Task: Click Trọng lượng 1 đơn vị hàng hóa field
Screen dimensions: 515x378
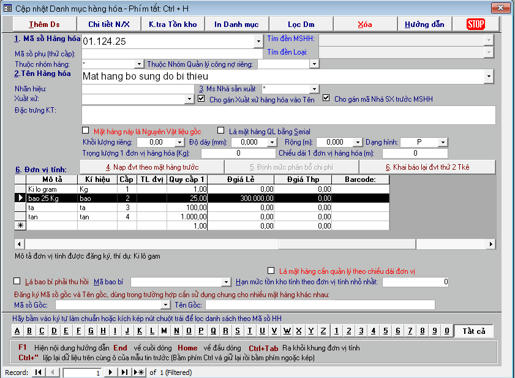Action: click(x=238, y=153)
